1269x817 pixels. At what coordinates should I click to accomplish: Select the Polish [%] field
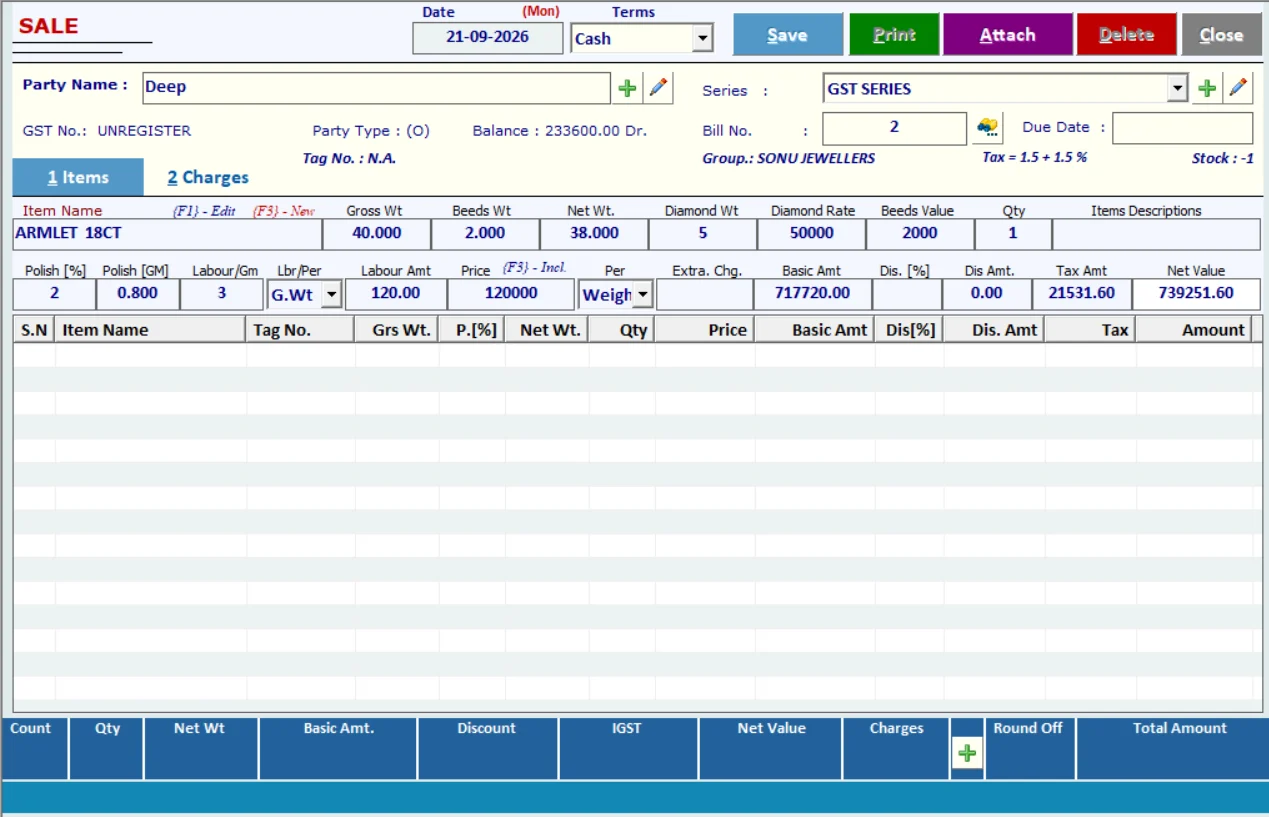pos(54,294)
